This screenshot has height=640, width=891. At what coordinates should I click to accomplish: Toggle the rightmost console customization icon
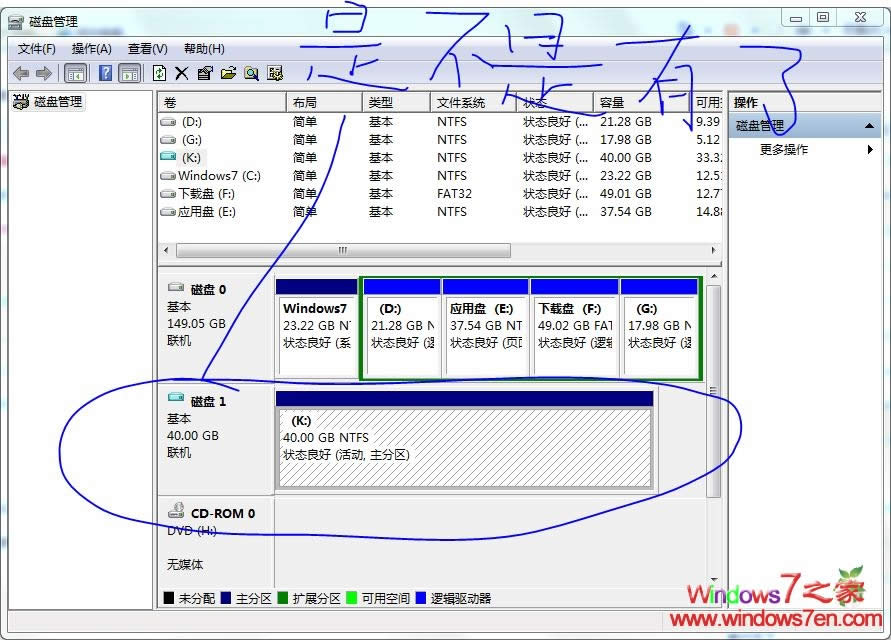pos(274,72)
